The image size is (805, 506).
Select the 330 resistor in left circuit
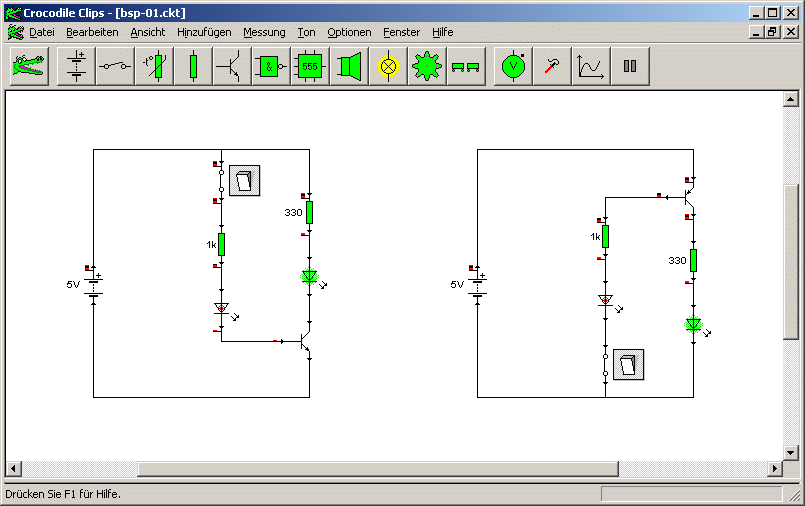pos(309,212)
